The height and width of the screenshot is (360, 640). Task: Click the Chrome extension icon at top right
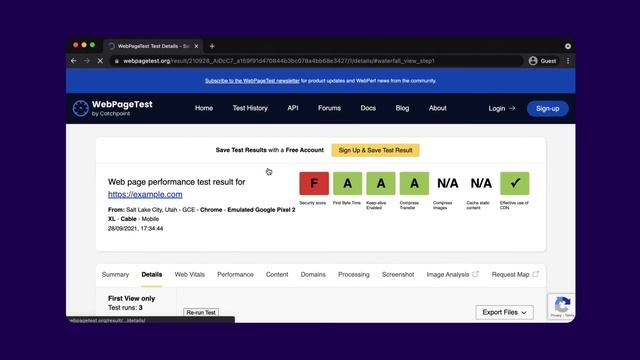[568, 46]
